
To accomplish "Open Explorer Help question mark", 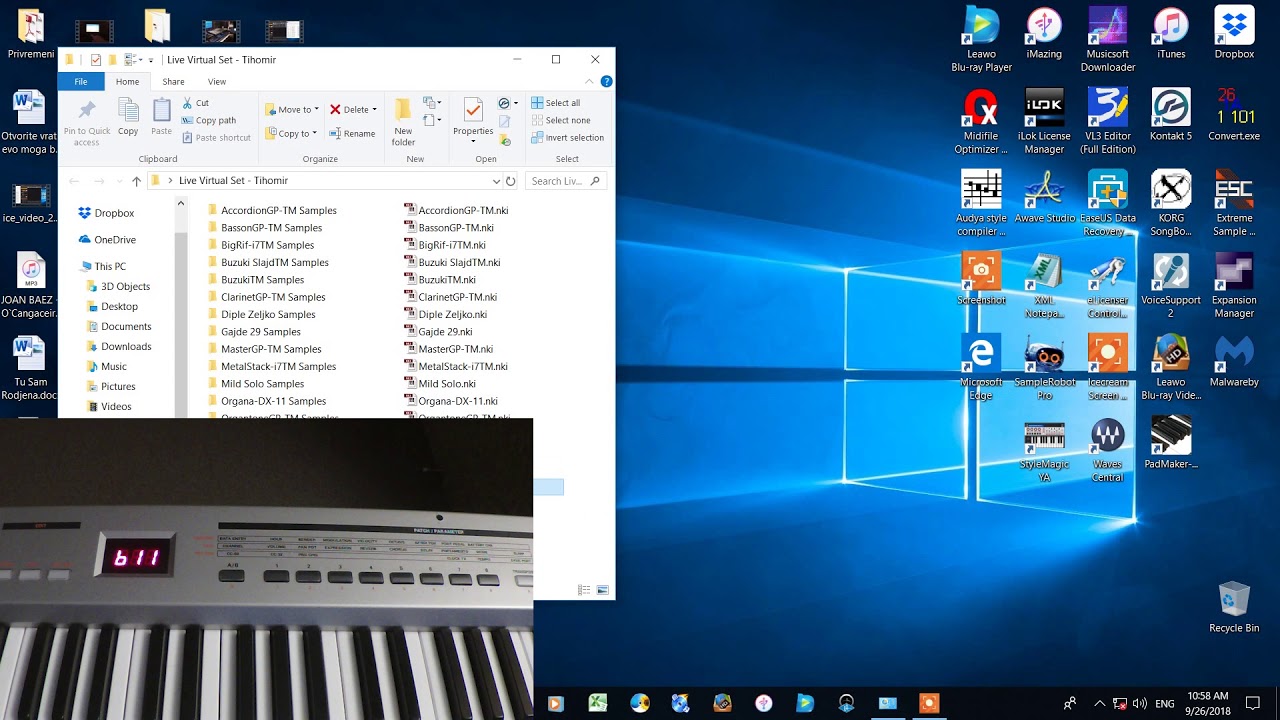I will click(606, 82).
